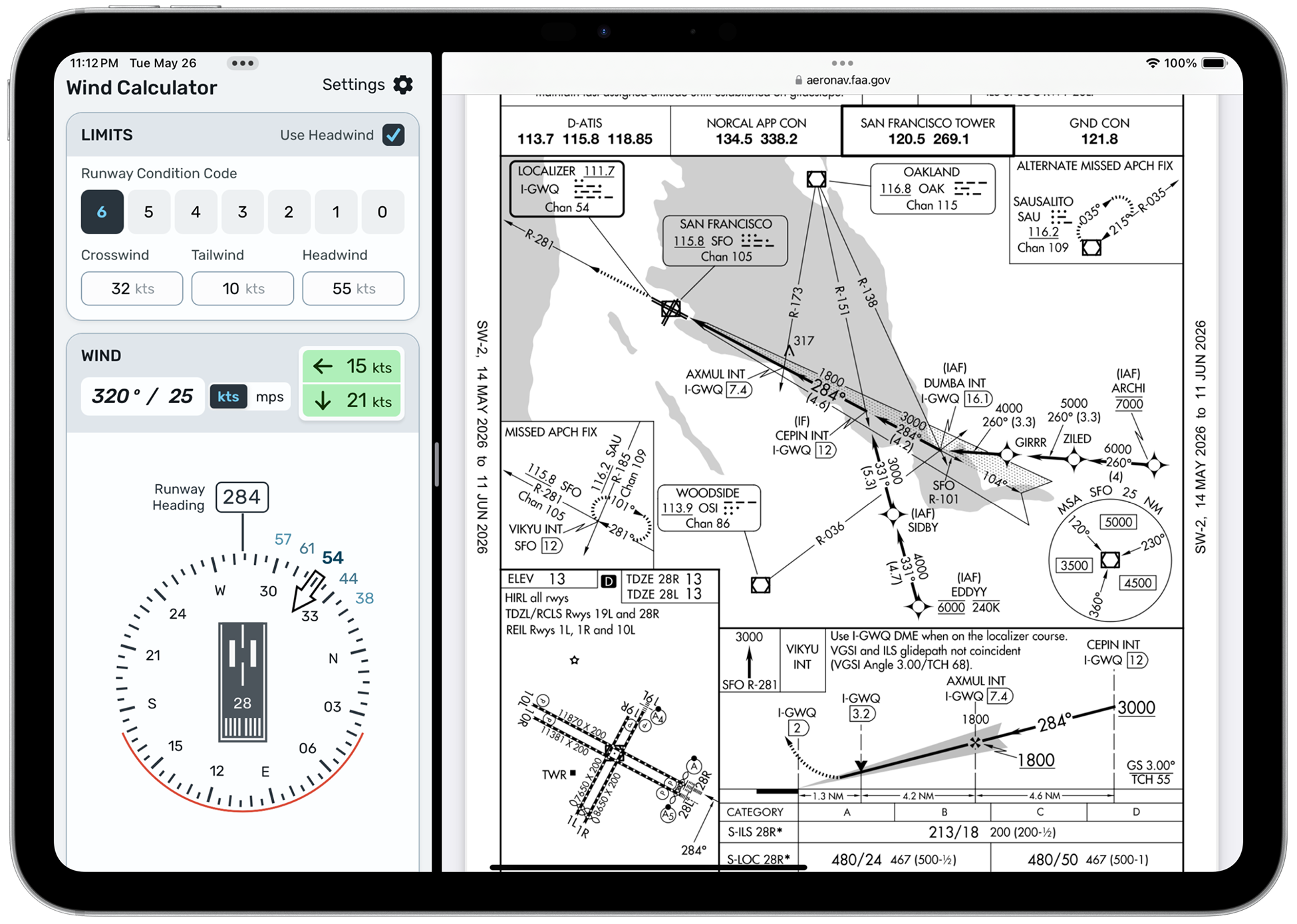Tap the GS 3.00° TCH 55 note
The image size is (1297, 924).
(1151, 772)
